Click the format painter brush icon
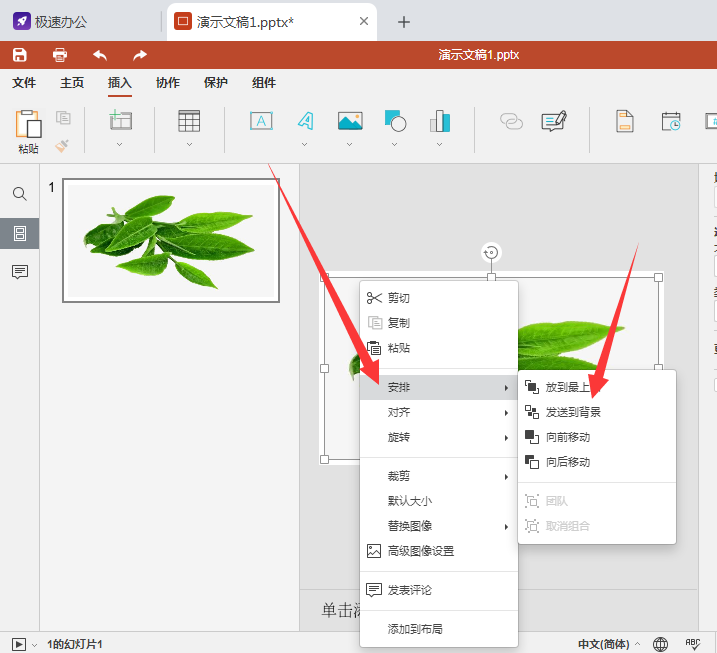The width and height of the screenshot is (717, 653). point(63,145)
